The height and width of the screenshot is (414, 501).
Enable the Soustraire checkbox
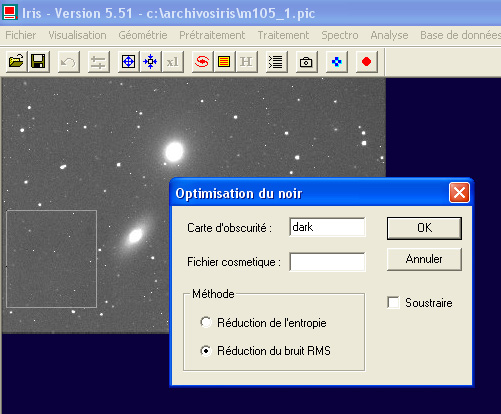393,303
